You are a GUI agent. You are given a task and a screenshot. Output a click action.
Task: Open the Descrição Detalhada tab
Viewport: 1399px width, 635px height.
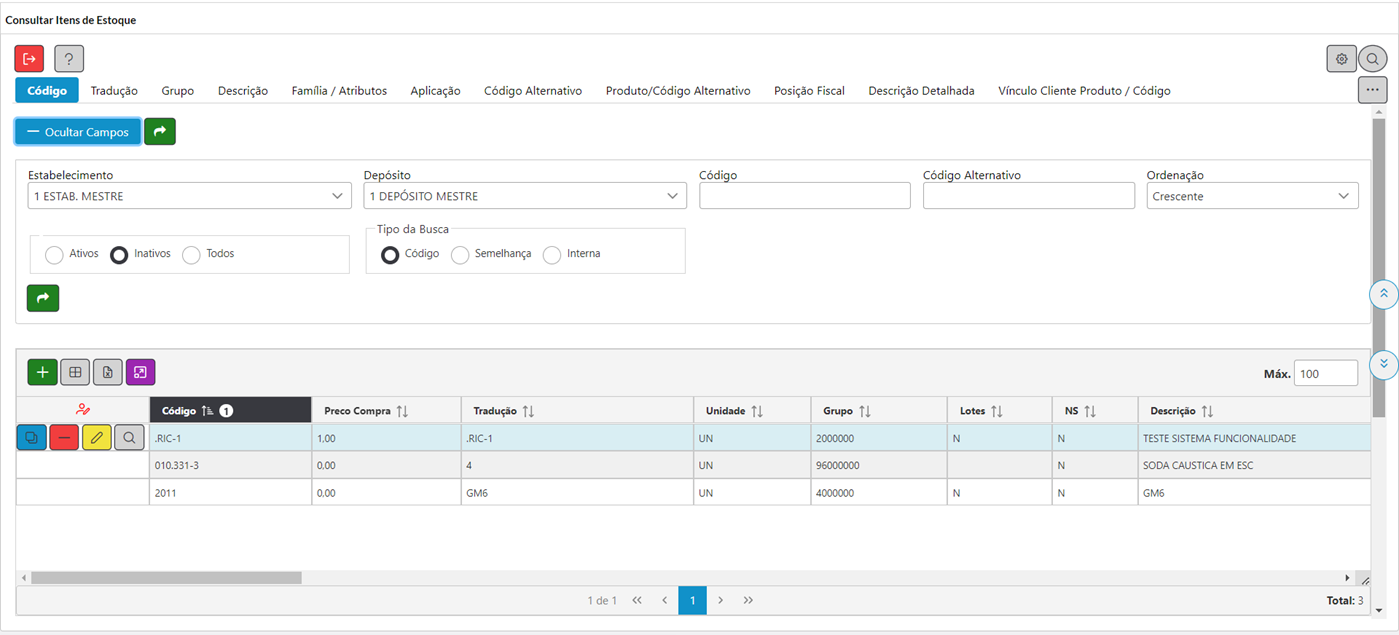tap(921, 90)
